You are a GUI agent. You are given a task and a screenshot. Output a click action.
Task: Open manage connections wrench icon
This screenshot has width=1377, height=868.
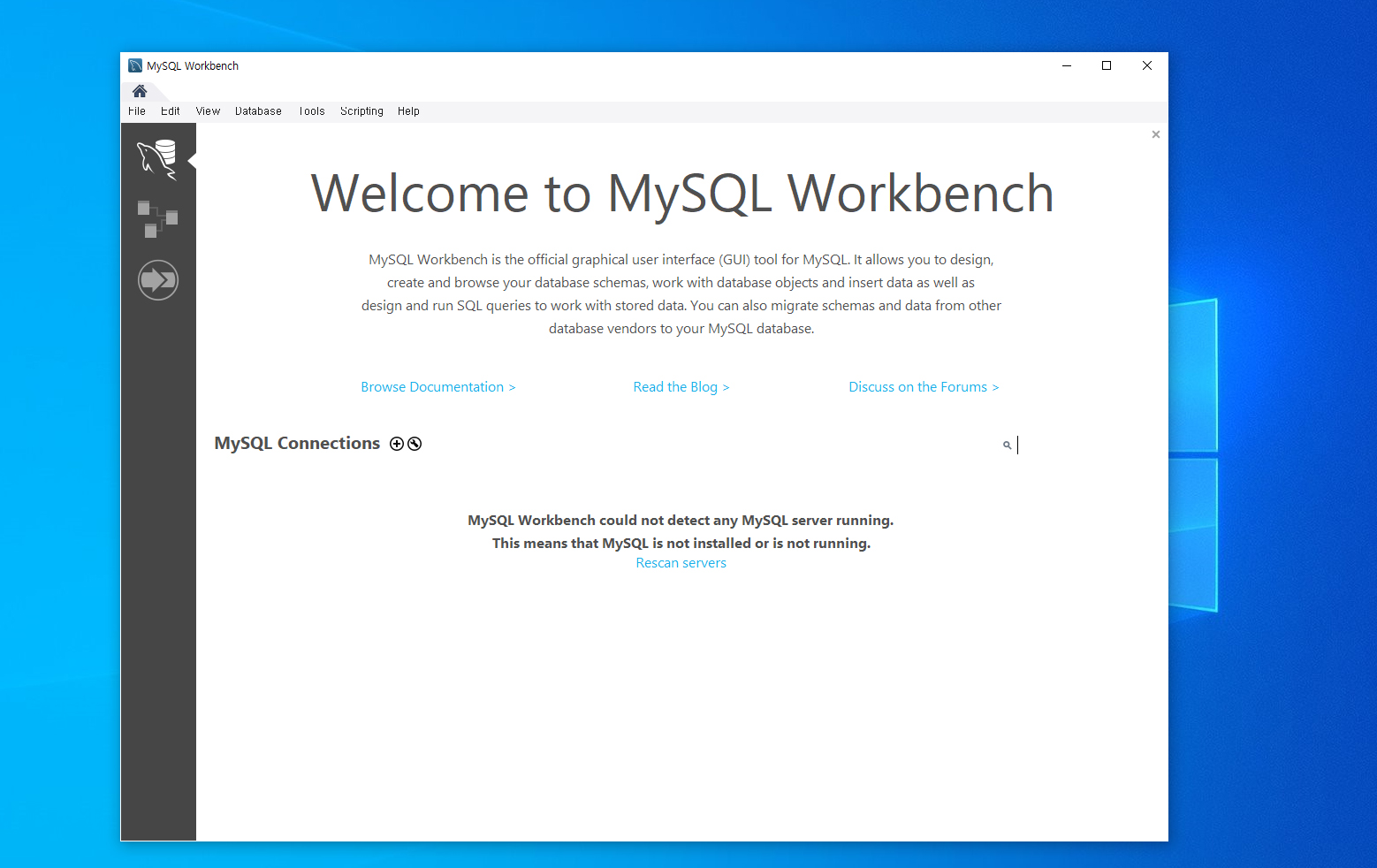click(415, 444)
